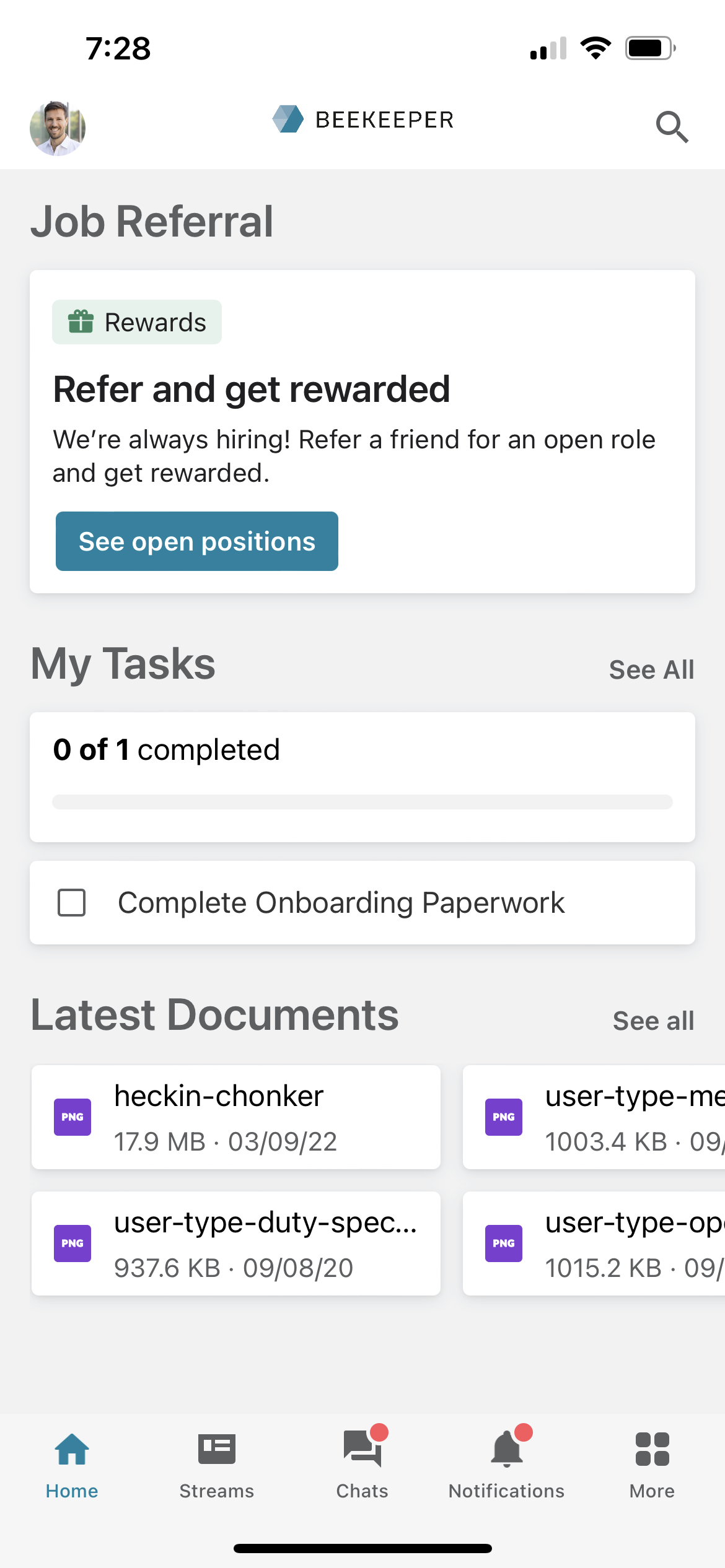Tap the Rewards gift icon
The height and width of the screenshot is (1568, 725).
[81, 322]
